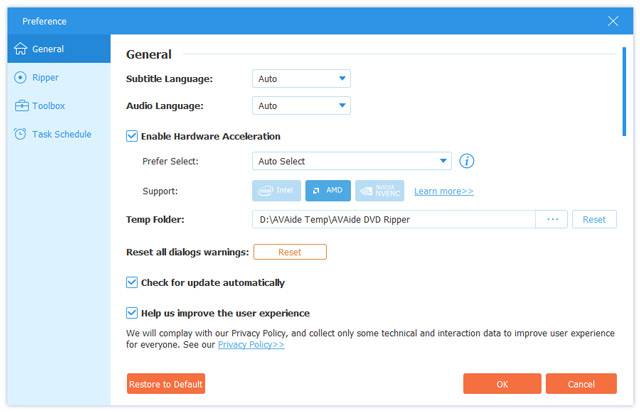640x412 pixels.
Task: Browse temp folder with the three-dots button
Action: coord(551,219)
